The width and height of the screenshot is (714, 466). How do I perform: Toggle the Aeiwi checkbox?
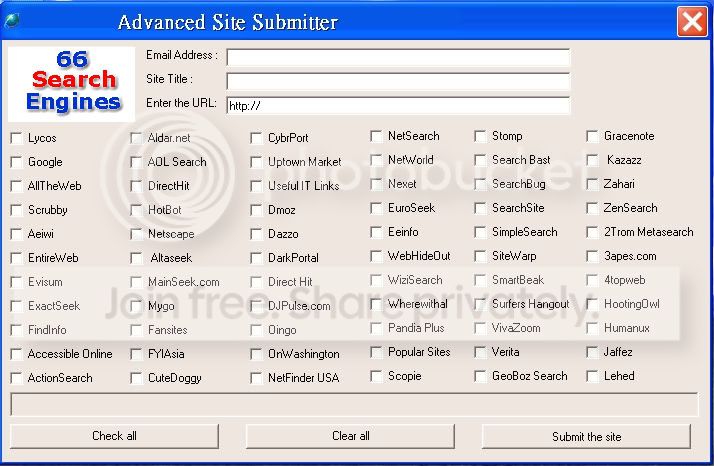tap(16, 234)
